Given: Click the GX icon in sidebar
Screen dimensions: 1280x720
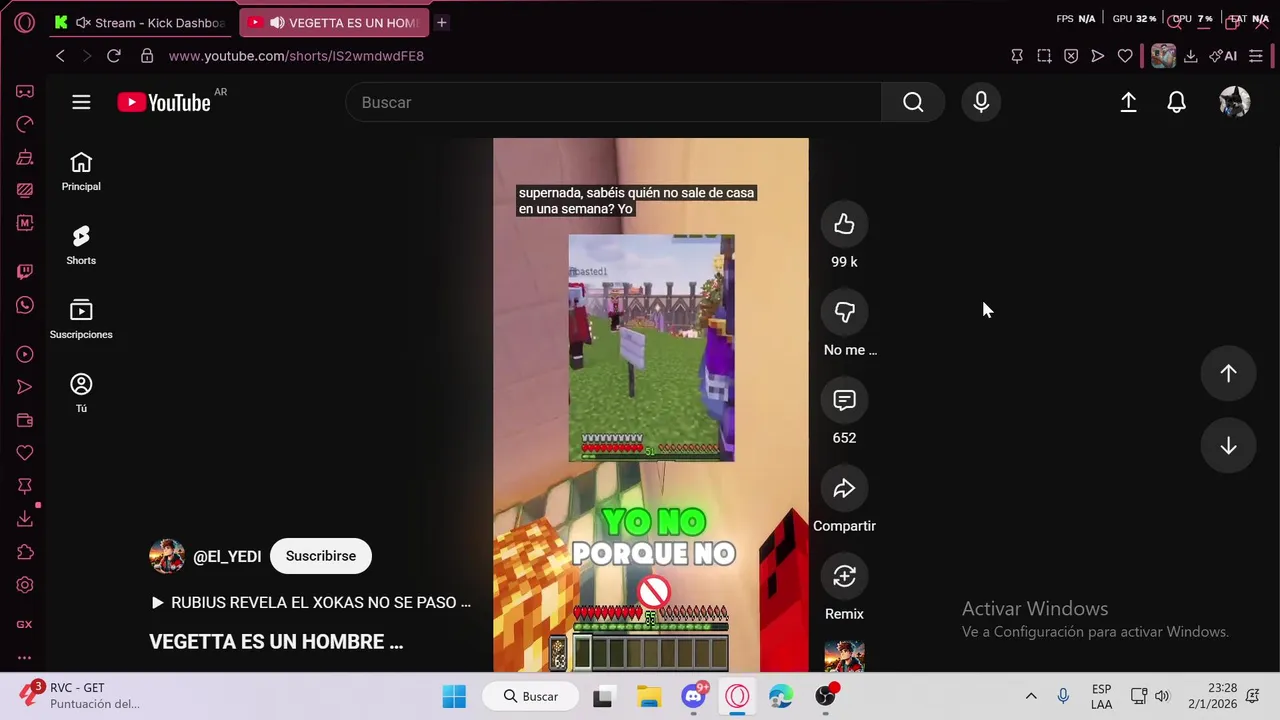Looking at the screenshot, I should click(x=25, y=624).
